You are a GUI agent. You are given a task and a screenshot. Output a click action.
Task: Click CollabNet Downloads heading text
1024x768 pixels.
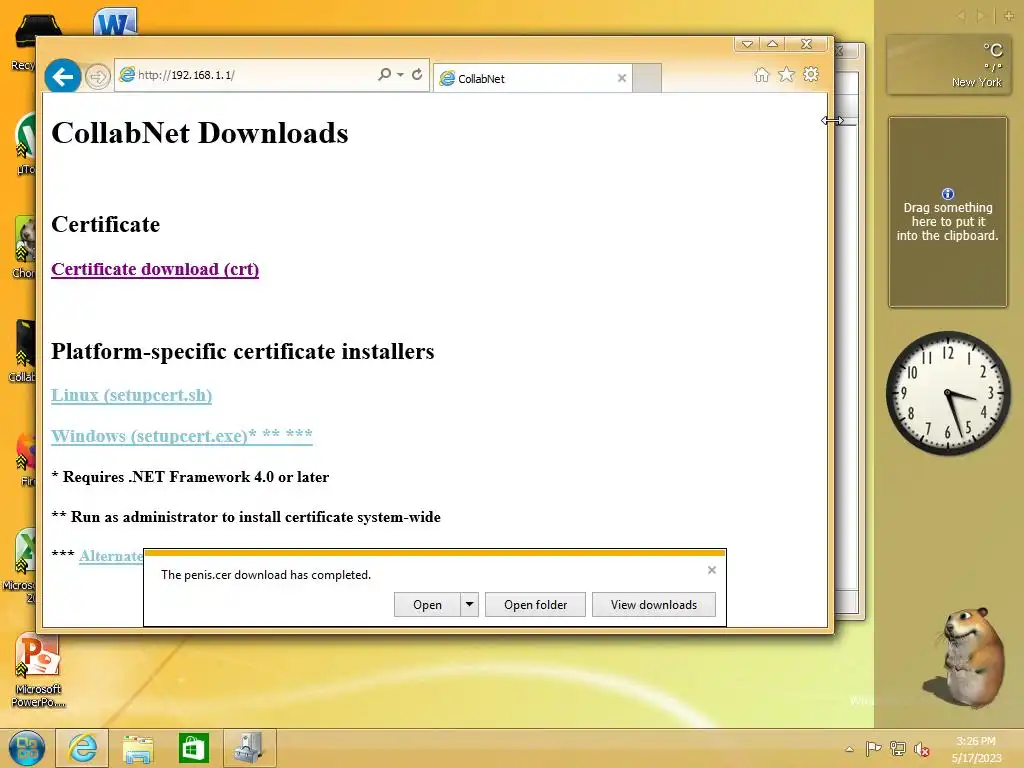click(200, 133)
